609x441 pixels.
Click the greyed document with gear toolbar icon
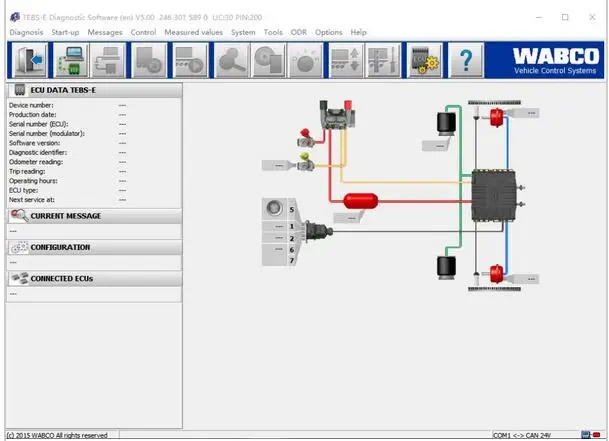(150, 60)
